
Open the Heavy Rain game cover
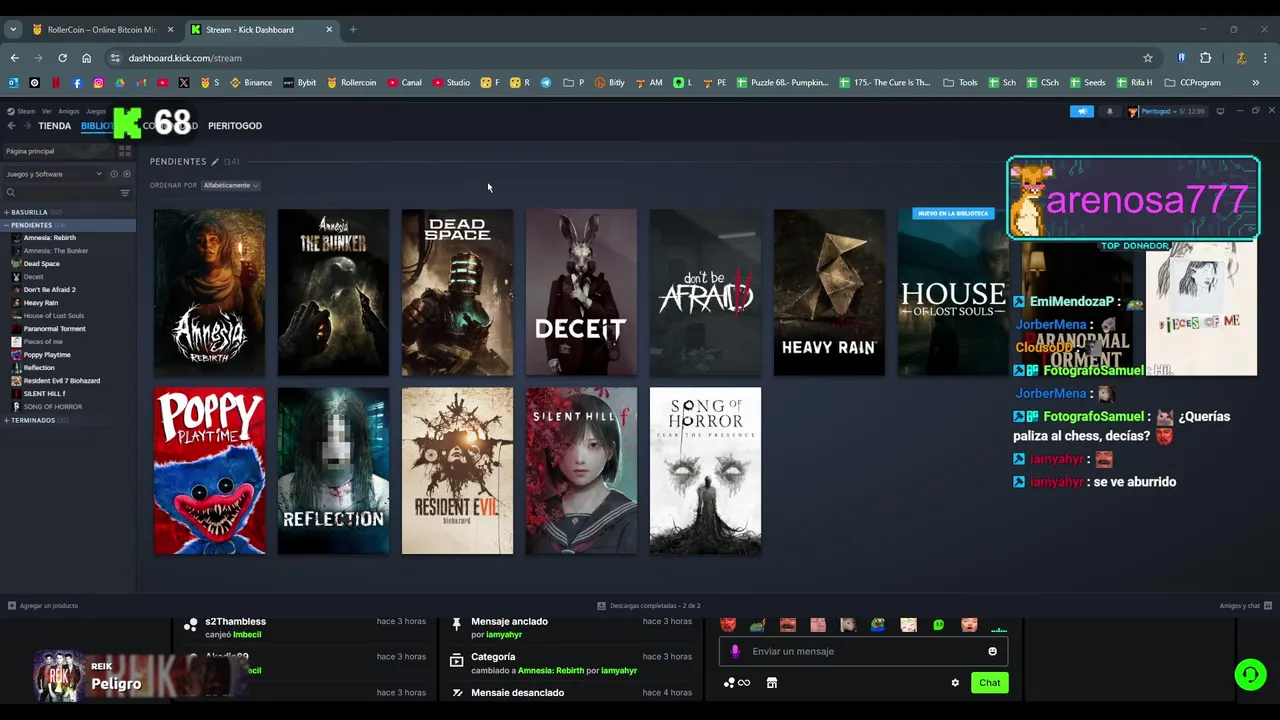click(829, 292)
